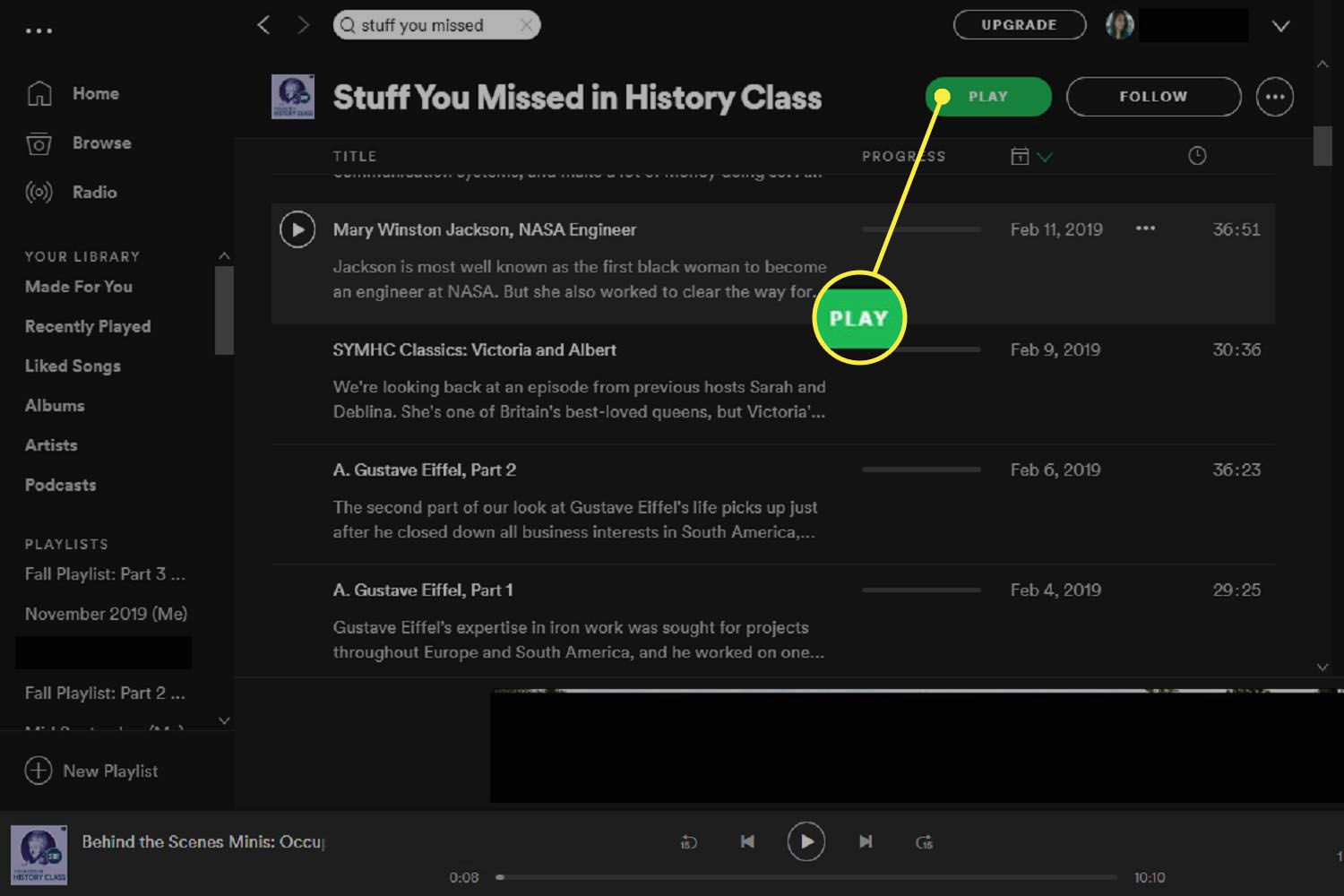Viewport: 1344px width, 896px height.
Task: Open Made For You library section
Action: tap(79, 287)
